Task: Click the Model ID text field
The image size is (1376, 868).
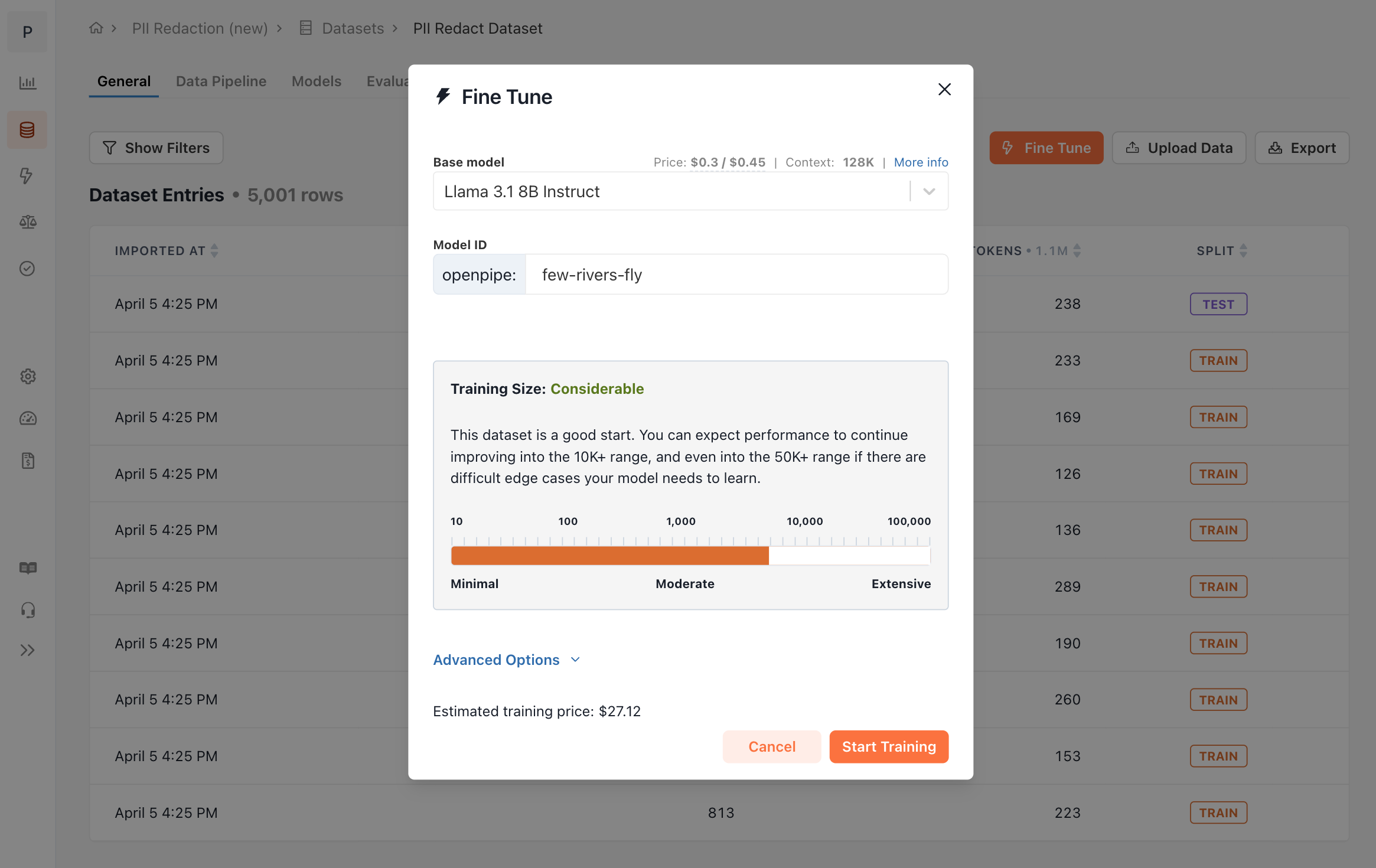Action: pyautogui.click(x=736, y=275)
